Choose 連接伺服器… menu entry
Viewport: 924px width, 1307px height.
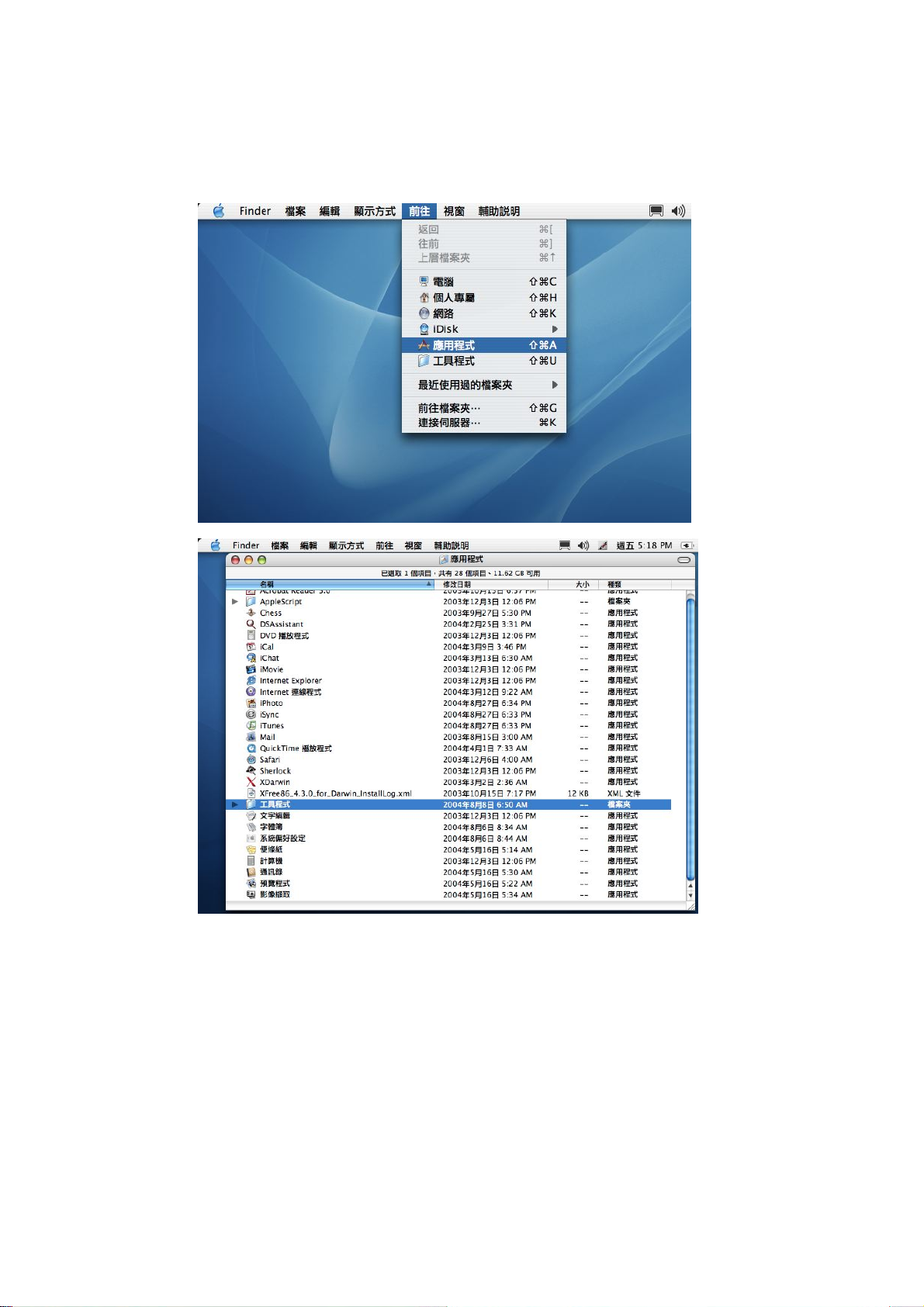(x=484, y=423)
